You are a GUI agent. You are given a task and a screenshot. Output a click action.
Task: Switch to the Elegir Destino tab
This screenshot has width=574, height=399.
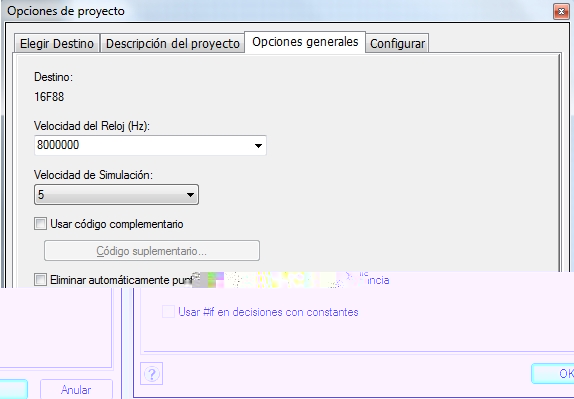(x=57, y=44)
